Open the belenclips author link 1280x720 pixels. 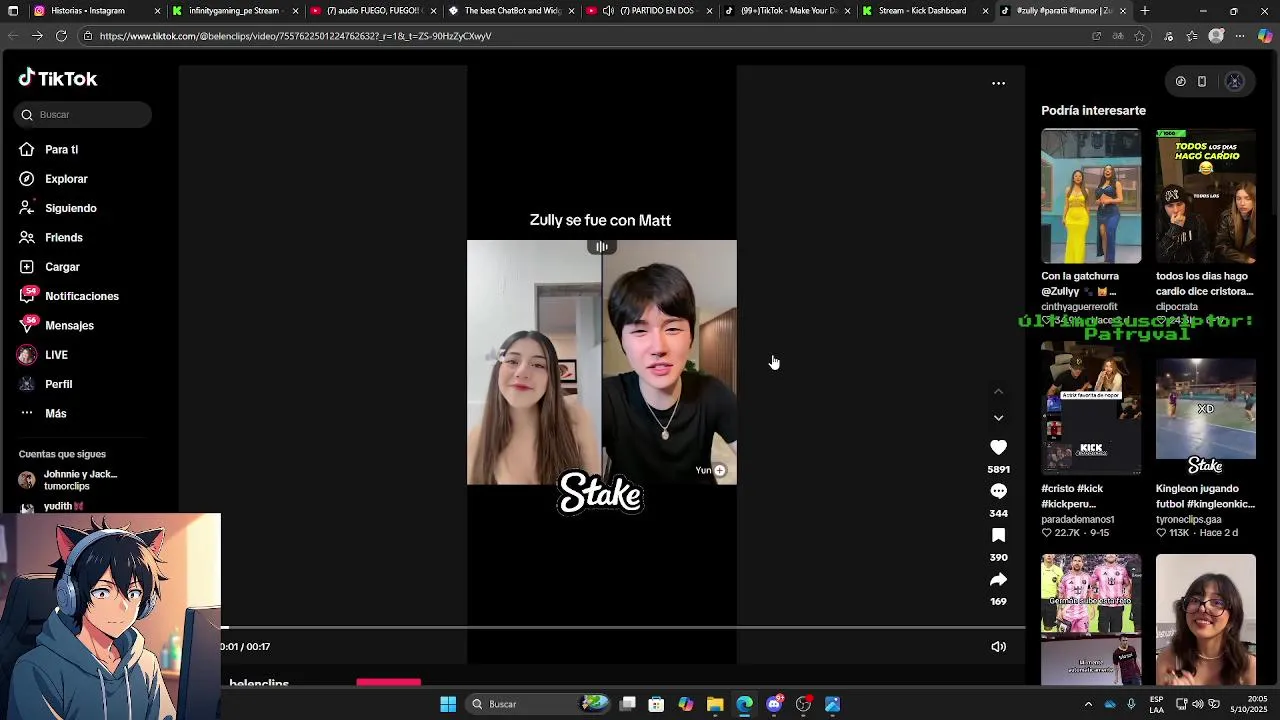(x=259, y=683)
